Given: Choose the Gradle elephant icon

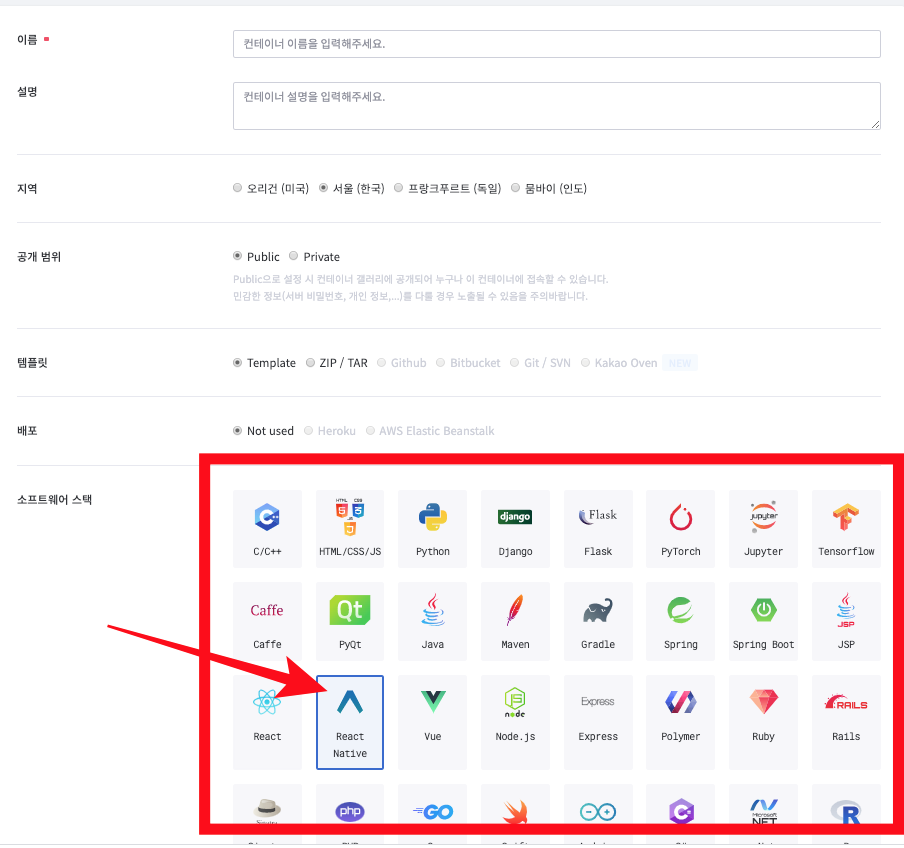Looking at the screenshot, I should click(598, 611).
